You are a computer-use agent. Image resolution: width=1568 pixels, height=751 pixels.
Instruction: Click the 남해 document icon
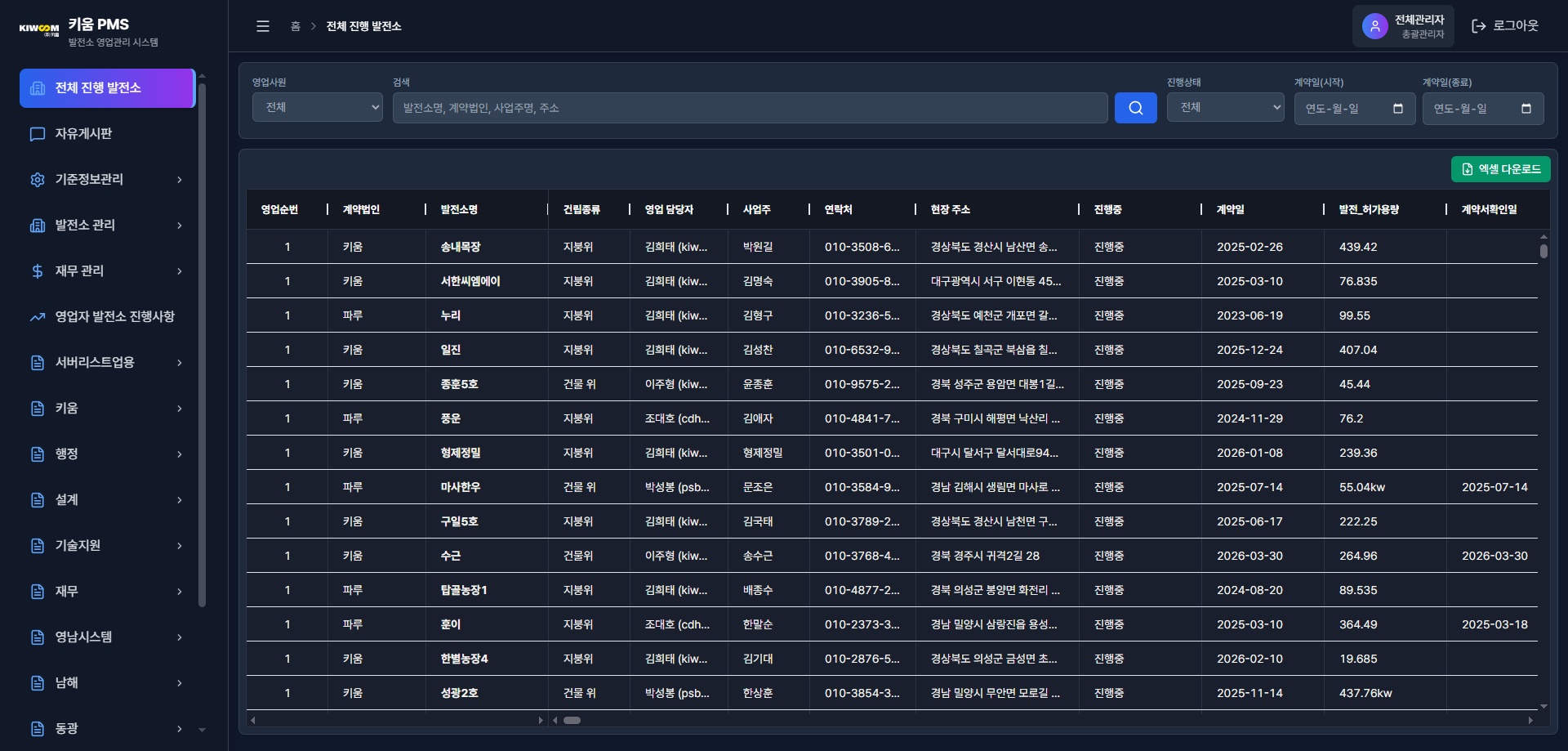pyautogui.click(x=38, y=683)
